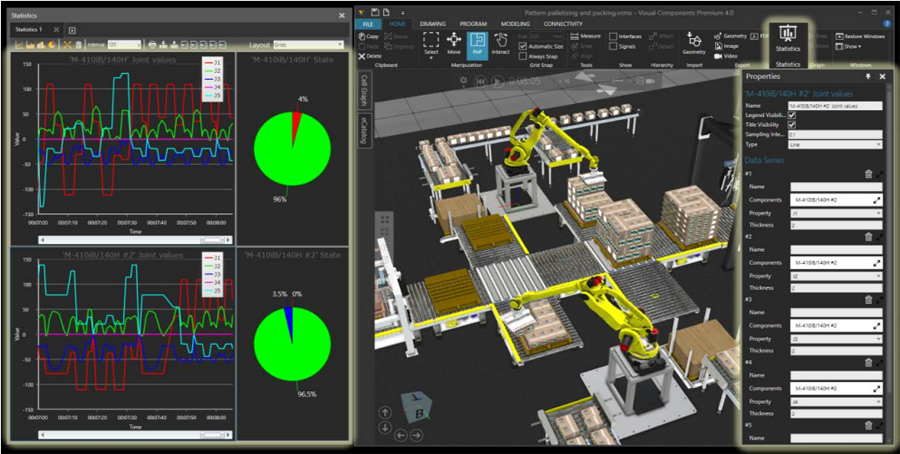Add a pie chart in Statistics toolbar
Viewport: 900px width, 454px height.
pyautogui.click(x=52, y=45)
